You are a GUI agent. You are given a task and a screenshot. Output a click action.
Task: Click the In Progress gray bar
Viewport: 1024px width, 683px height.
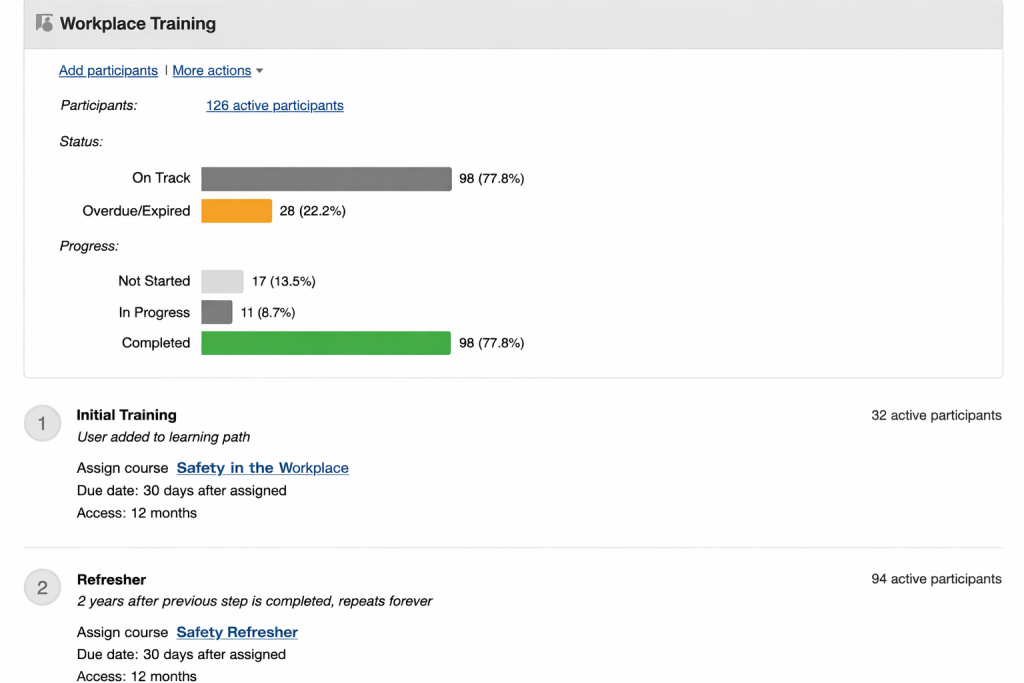point(216,312)
